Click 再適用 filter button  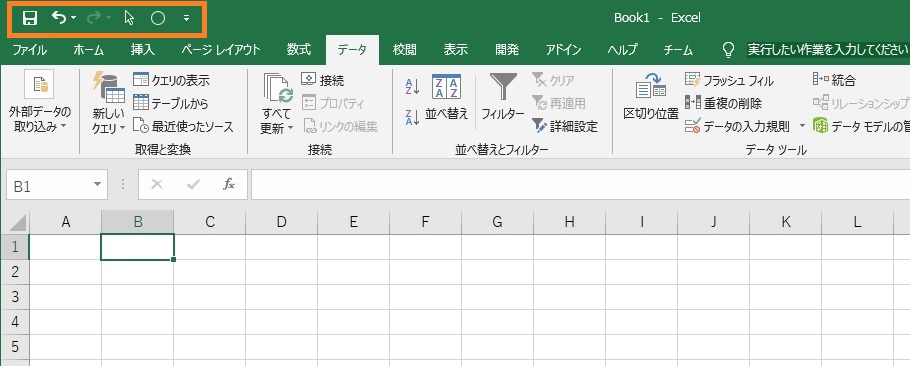559,103
